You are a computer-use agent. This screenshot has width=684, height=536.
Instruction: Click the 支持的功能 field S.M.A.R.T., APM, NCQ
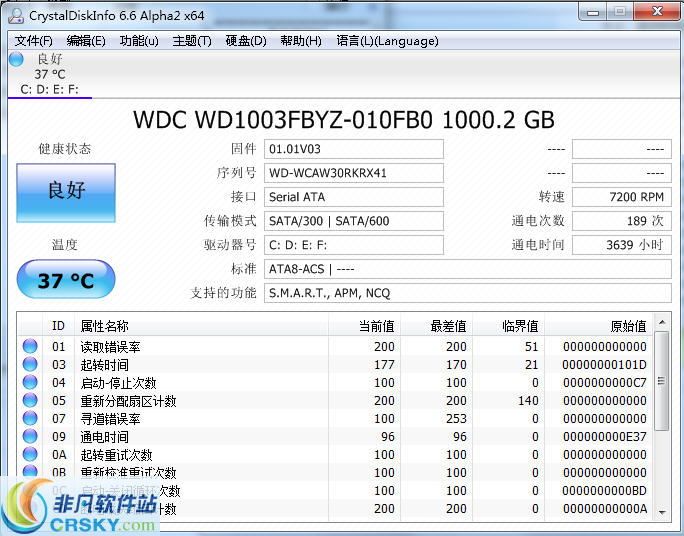pos(468,293)
